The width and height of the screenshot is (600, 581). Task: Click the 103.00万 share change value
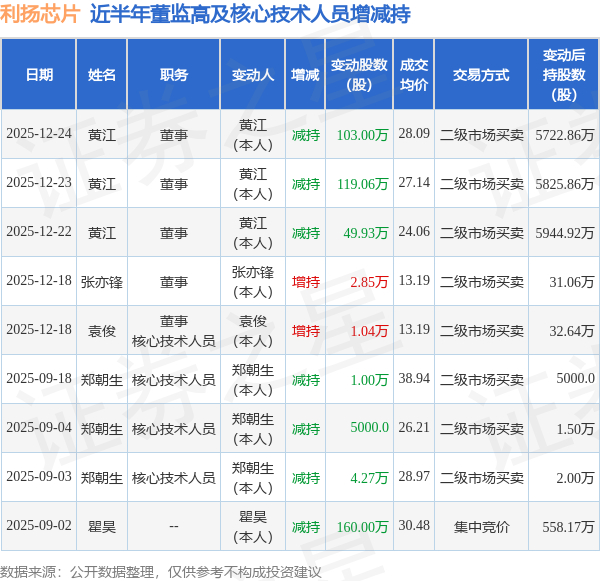[x=362, y=135]
